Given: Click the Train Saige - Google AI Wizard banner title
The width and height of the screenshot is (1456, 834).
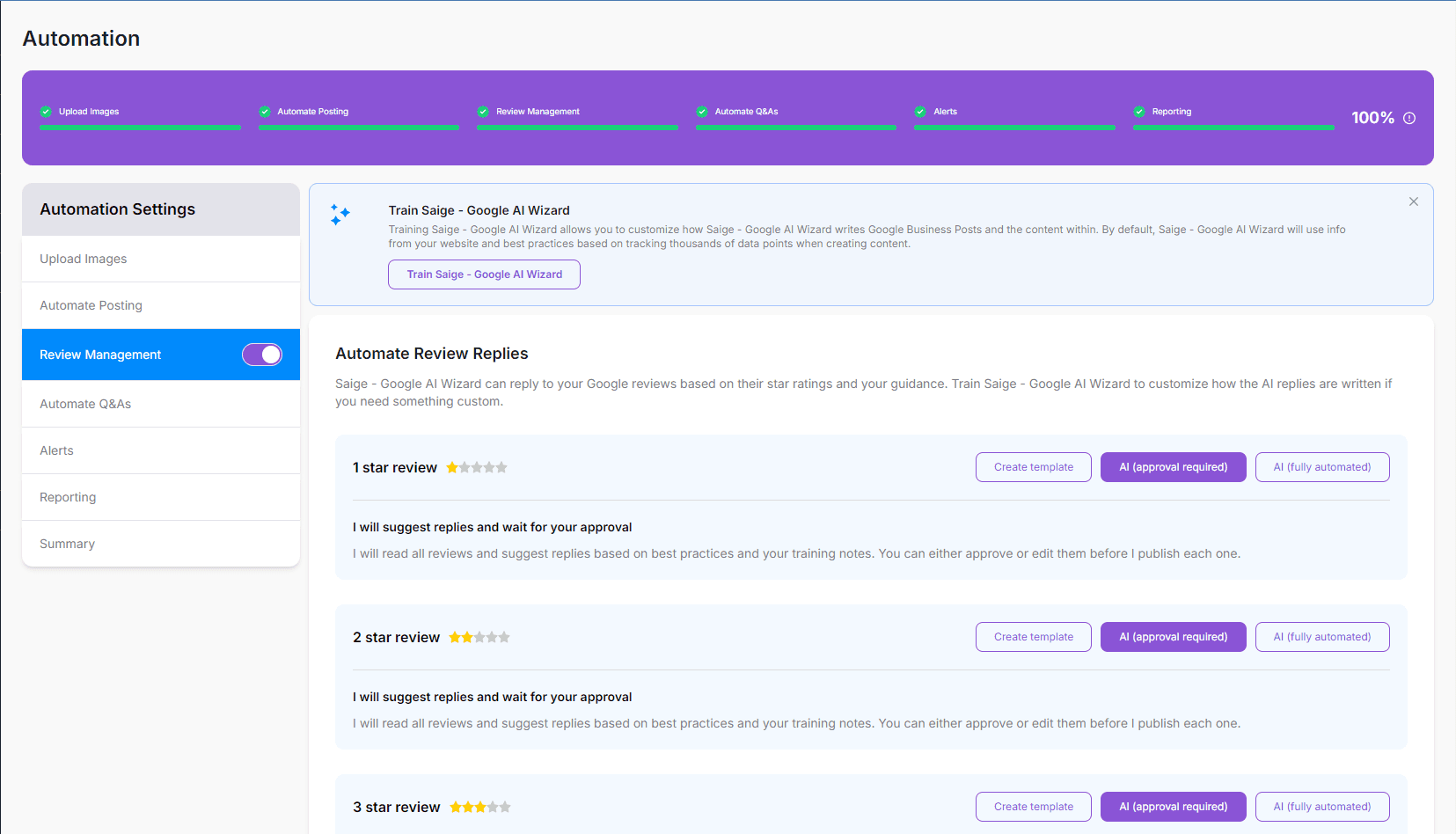Looking at the screenshot, I should [479, 210].
